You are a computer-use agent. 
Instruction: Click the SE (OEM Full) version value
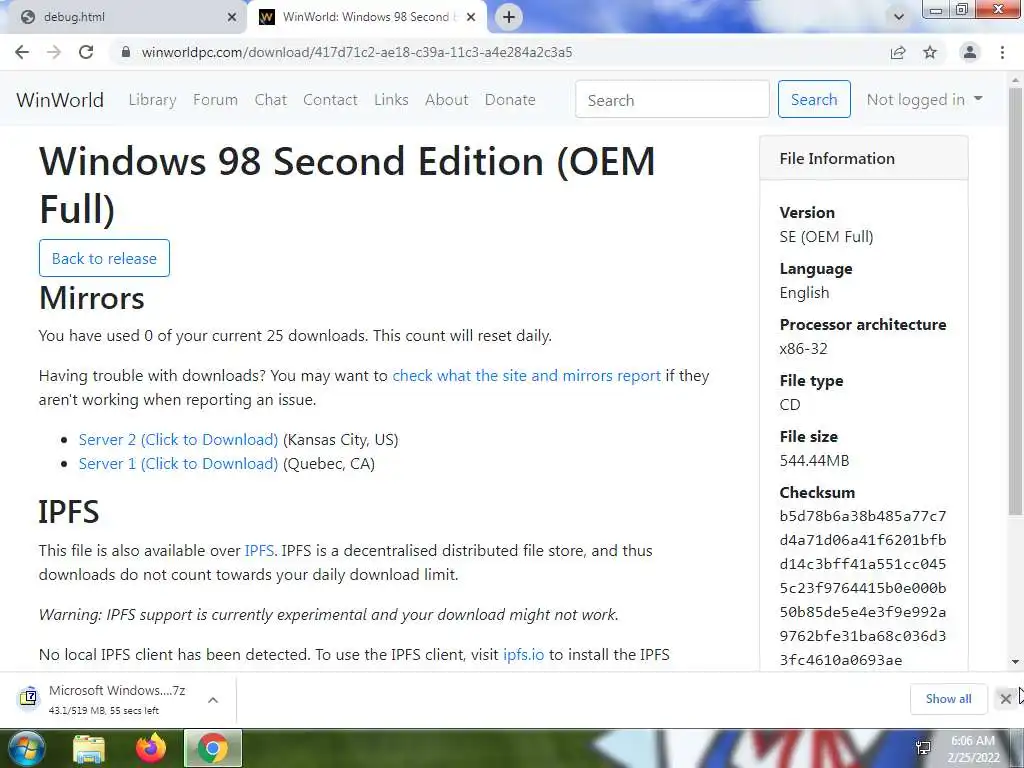point(826,236)
